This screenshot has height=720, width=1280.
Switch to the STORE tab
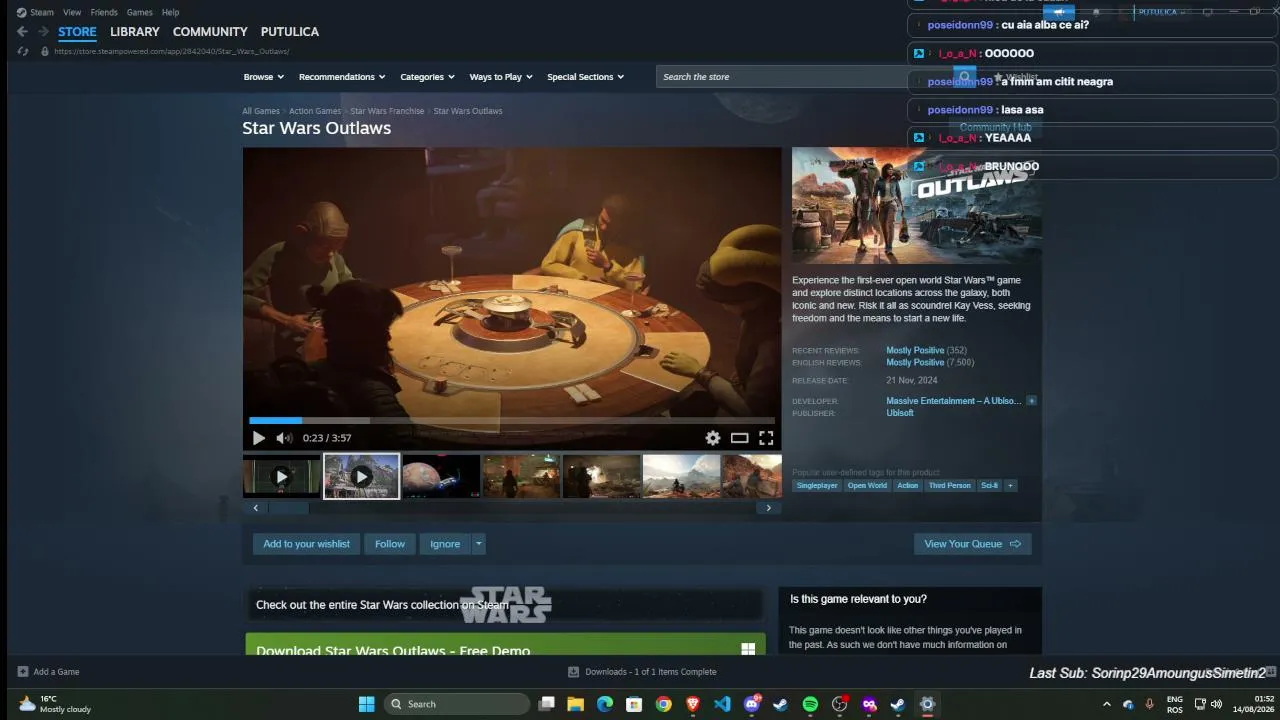coord(77,32)
